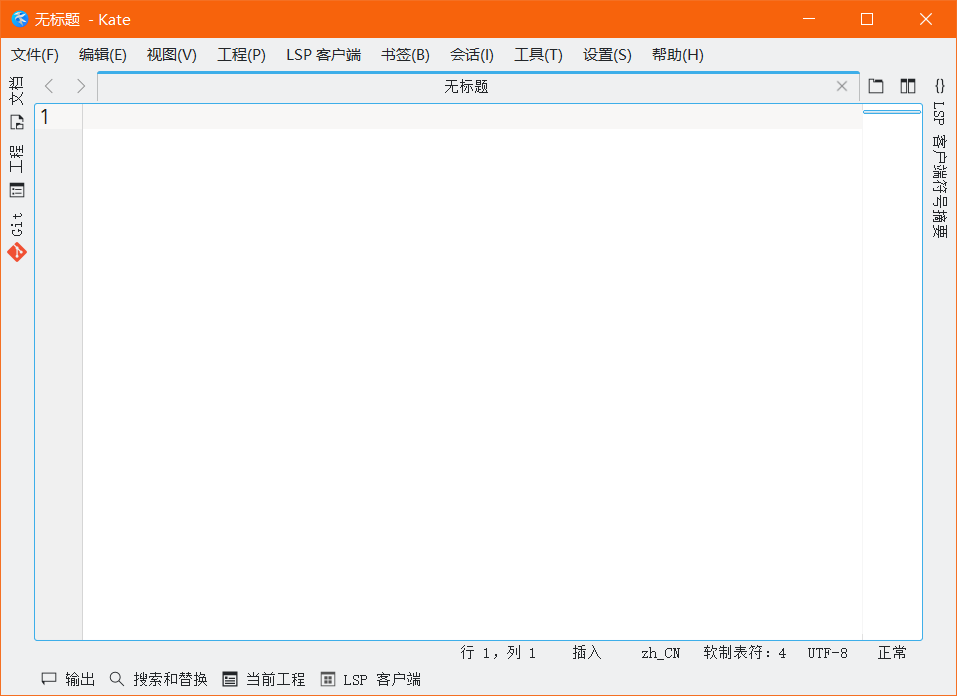957x696 pixels.
Task: Toggle the 搜索和替换 panel
Action: pyautogui.click(x=158, y=680)
